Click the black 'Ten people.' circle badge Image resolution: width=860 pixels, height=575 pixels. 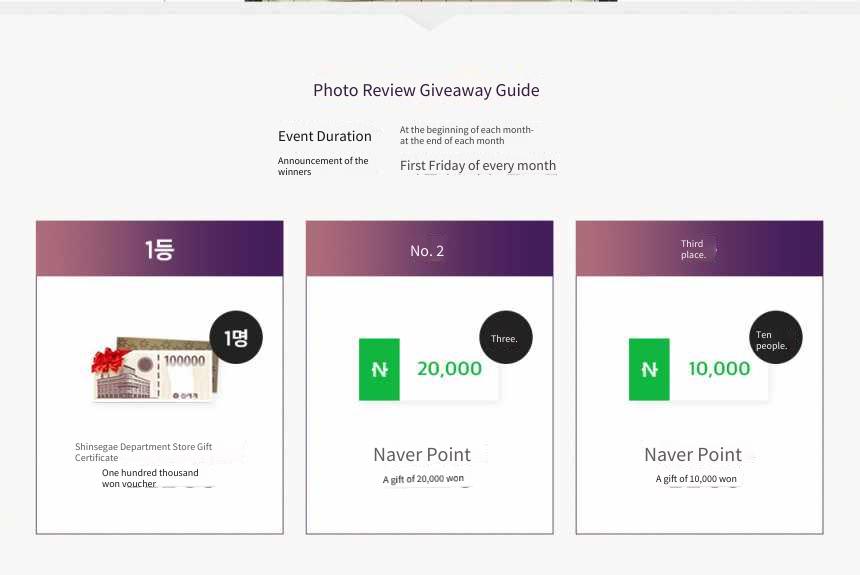click(x=776, y=337)
